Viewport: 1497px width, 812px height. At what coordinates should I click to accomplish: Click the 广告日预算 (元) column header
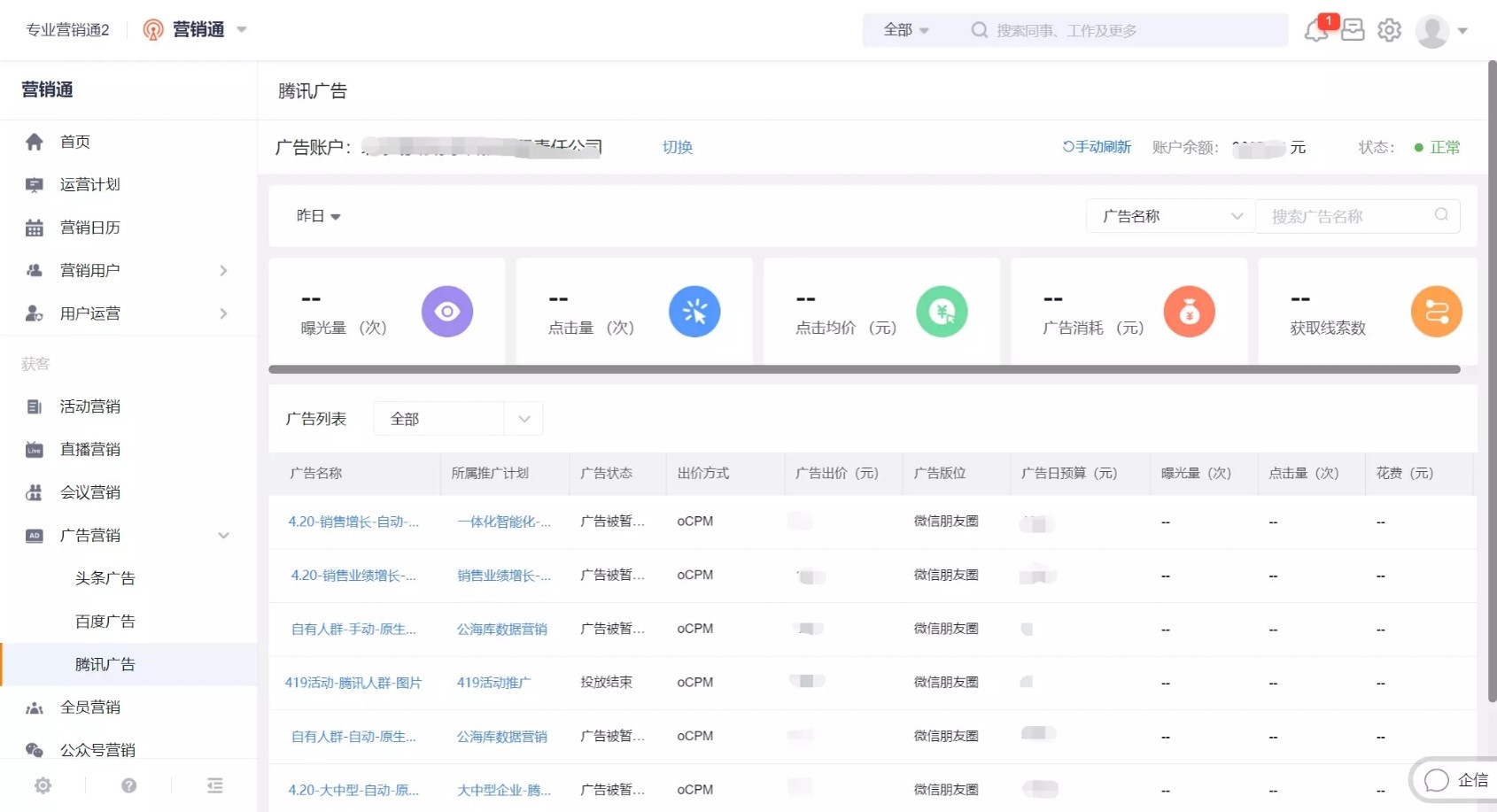(x=1069, y=474)
